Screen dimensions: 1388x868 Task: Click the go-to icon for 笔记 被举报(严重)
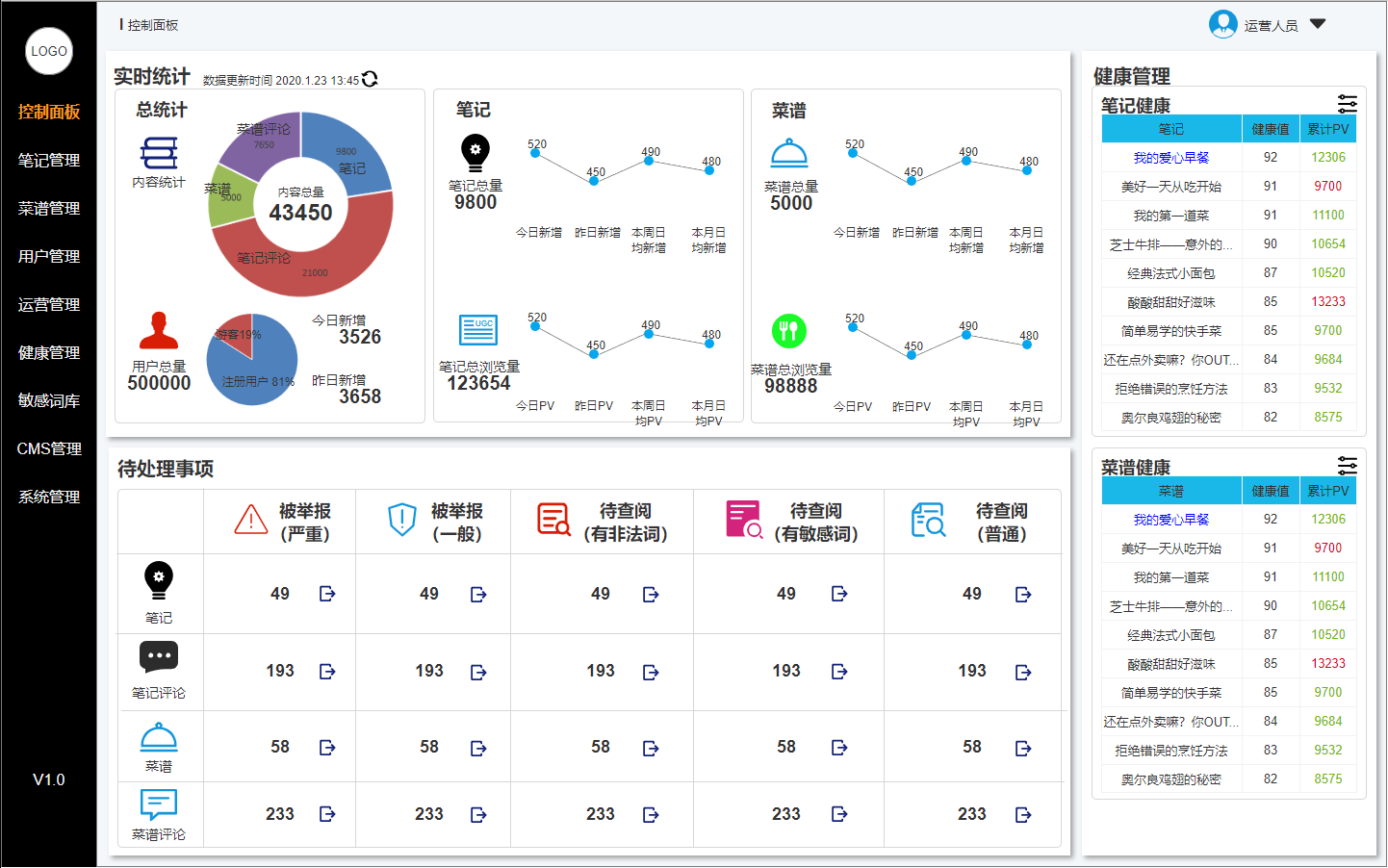tap(327, 594)
